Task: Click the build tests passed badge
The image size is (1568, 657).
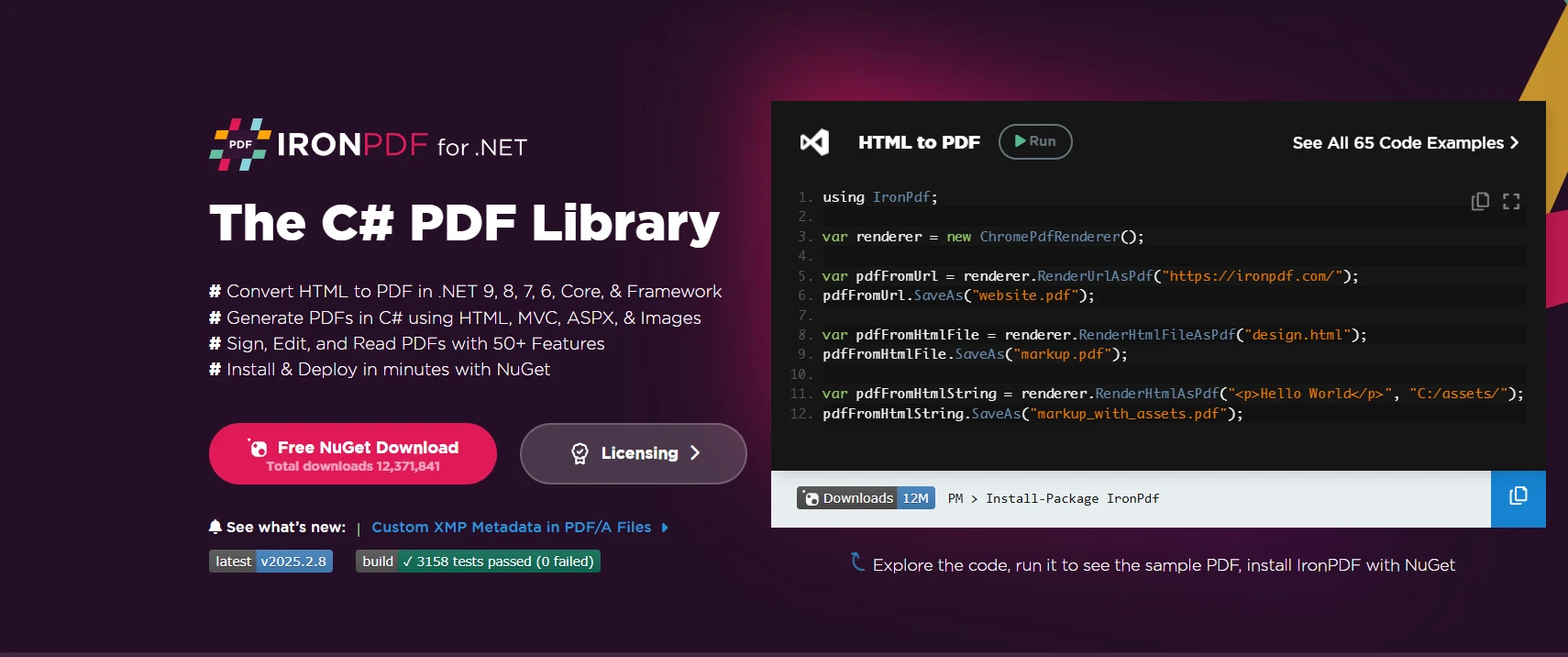Action: click(478, 562)
